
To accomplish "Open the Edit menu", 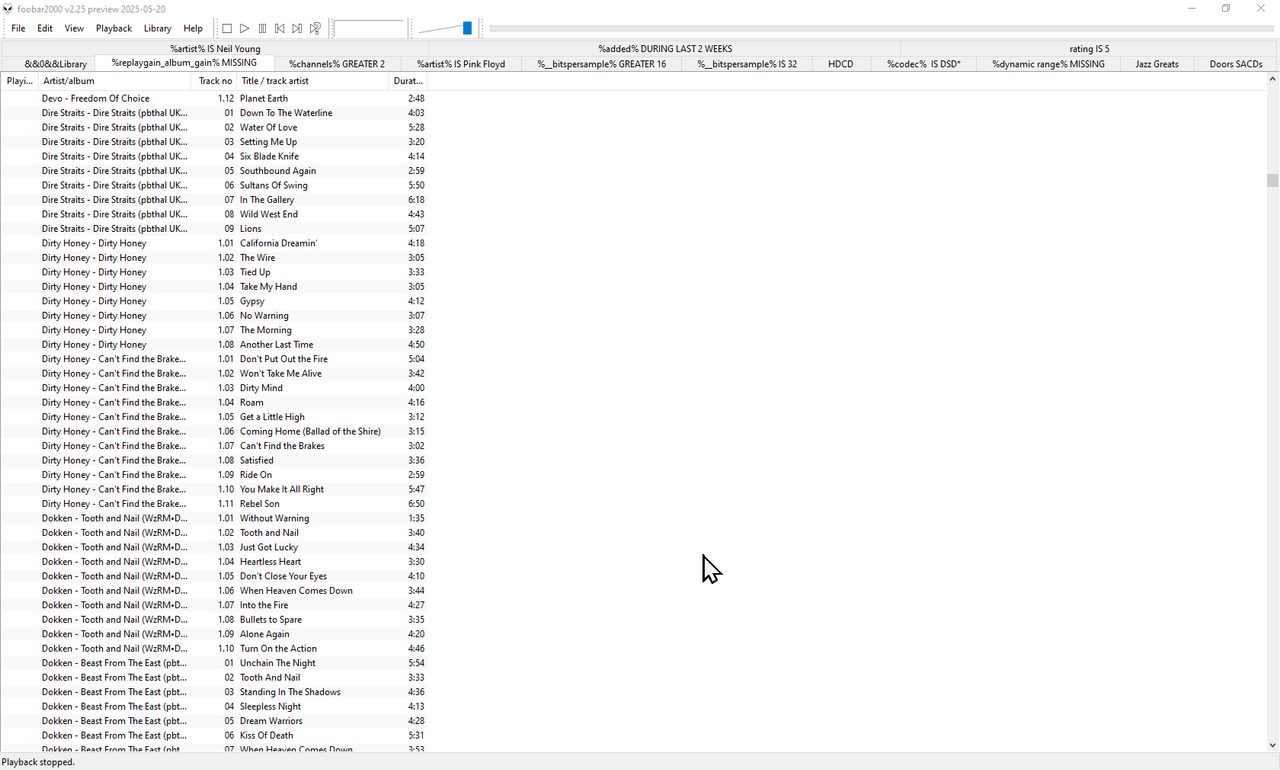I will pyautogui.click(x=45, y=29).
